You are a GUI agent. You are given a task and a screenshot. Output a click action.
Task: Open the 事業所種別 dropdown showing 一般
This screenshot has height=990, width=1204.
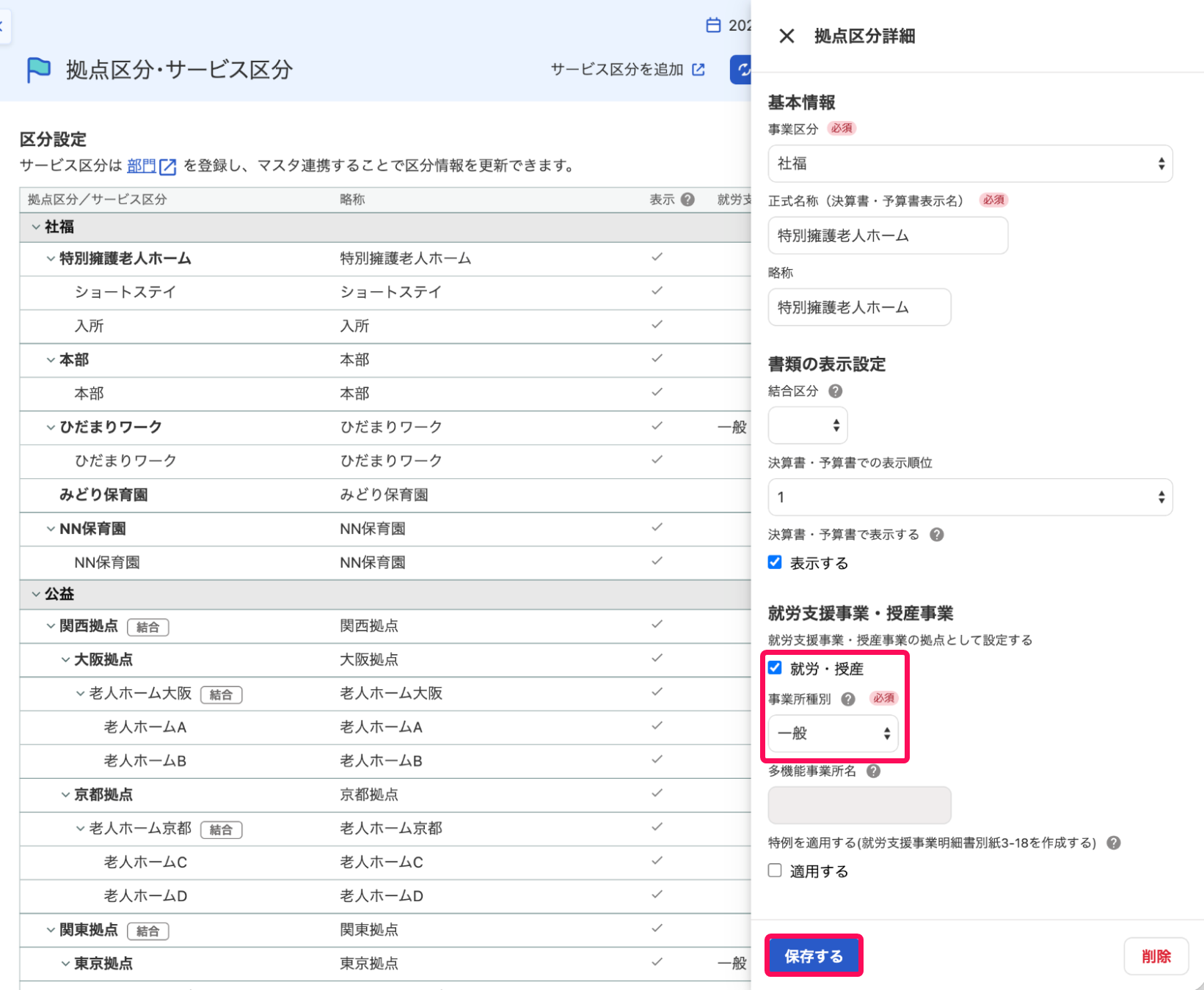coord(833,733)
